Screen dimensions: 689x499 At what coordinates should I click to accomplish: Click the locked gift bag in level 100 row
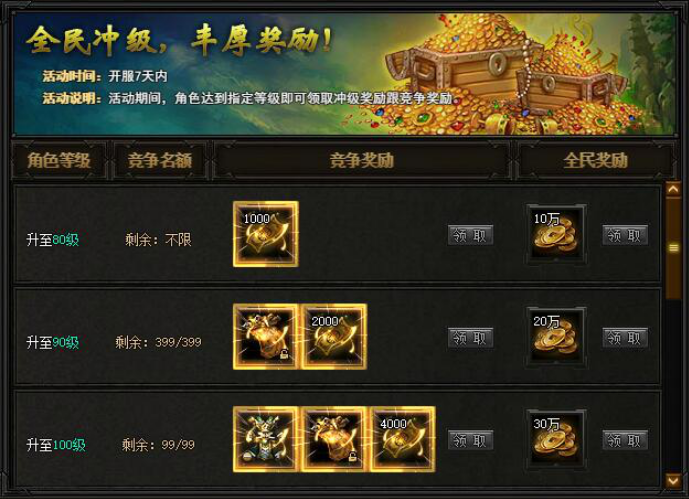334,439
